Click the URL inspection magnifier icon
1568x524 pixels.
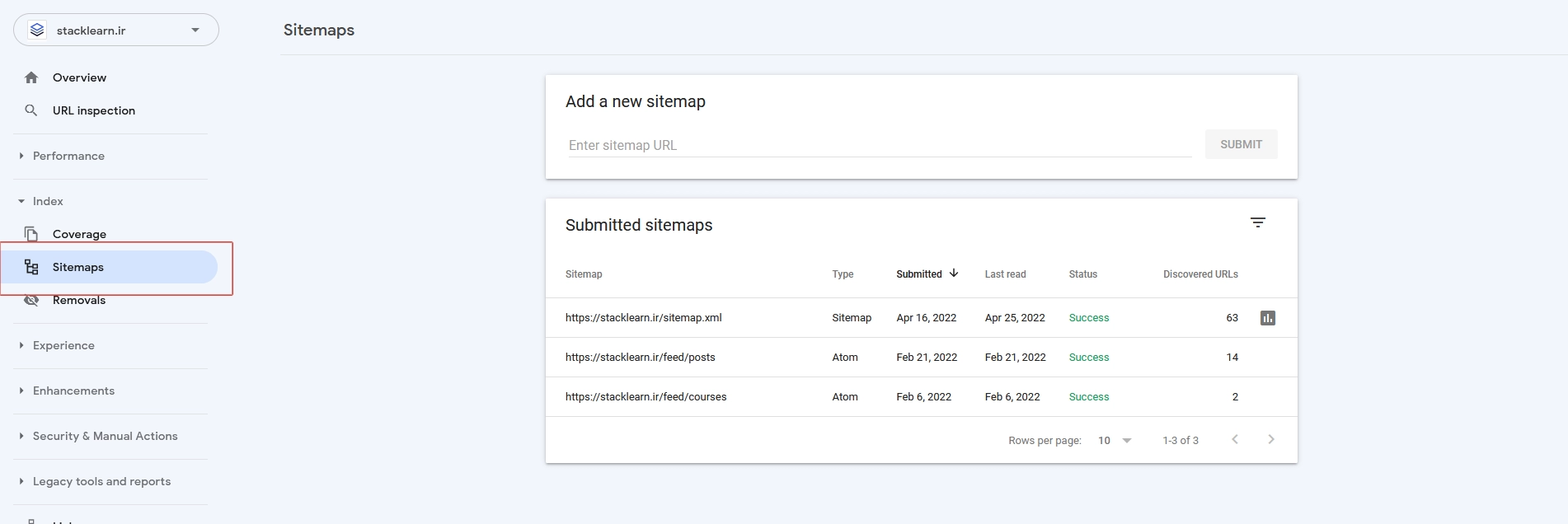tap(31, 110)
